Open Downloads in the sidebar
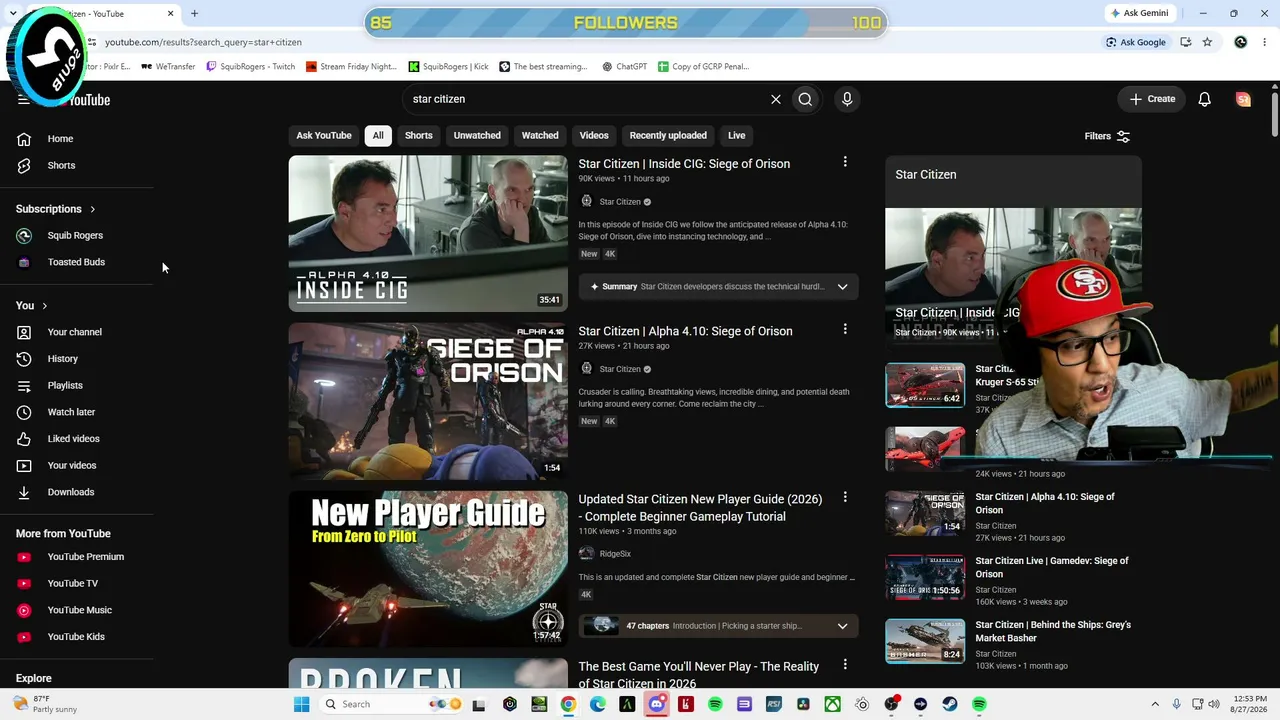 pyautogui.click(x=70, y=492)
